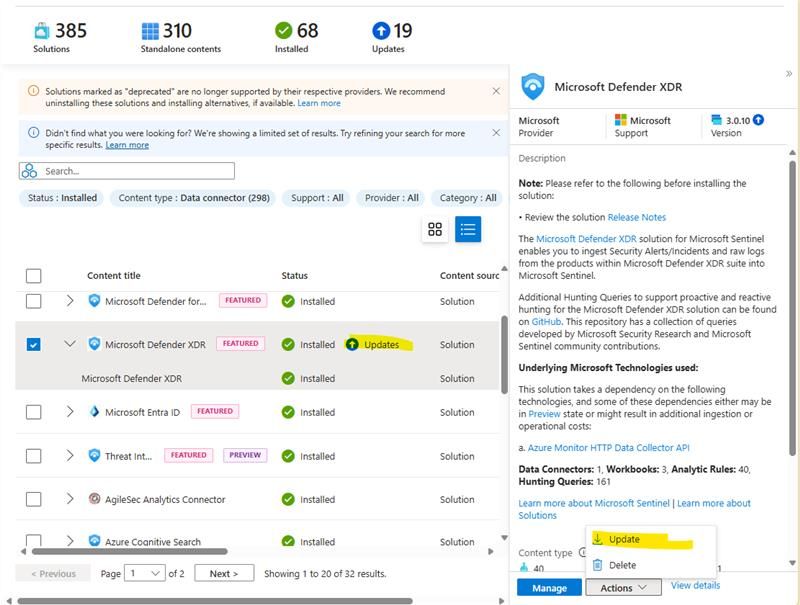Switch to list view
The width and height of the screenshot is (800, 605).
(468, 229)
